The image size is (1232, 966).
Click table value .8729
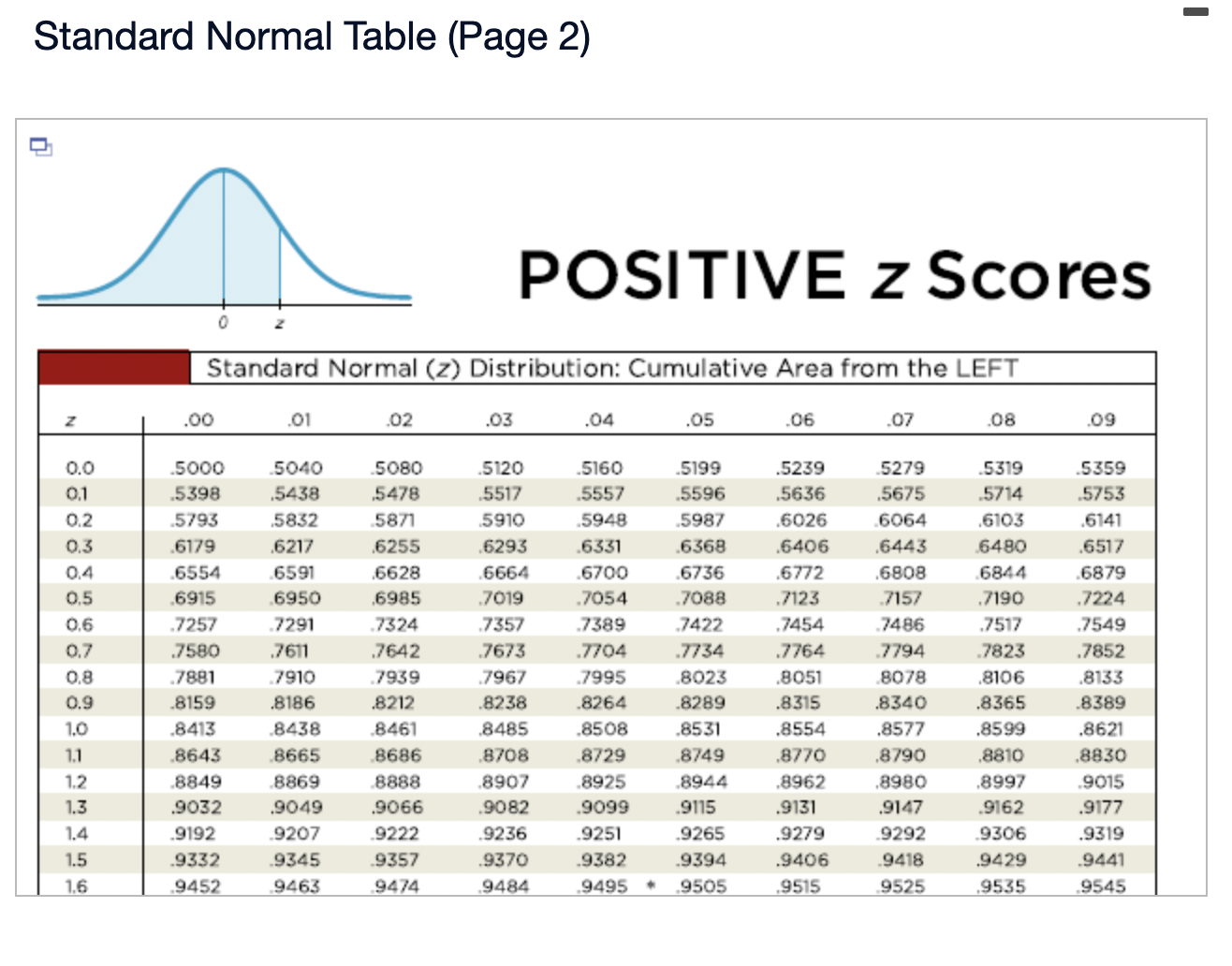601,755
